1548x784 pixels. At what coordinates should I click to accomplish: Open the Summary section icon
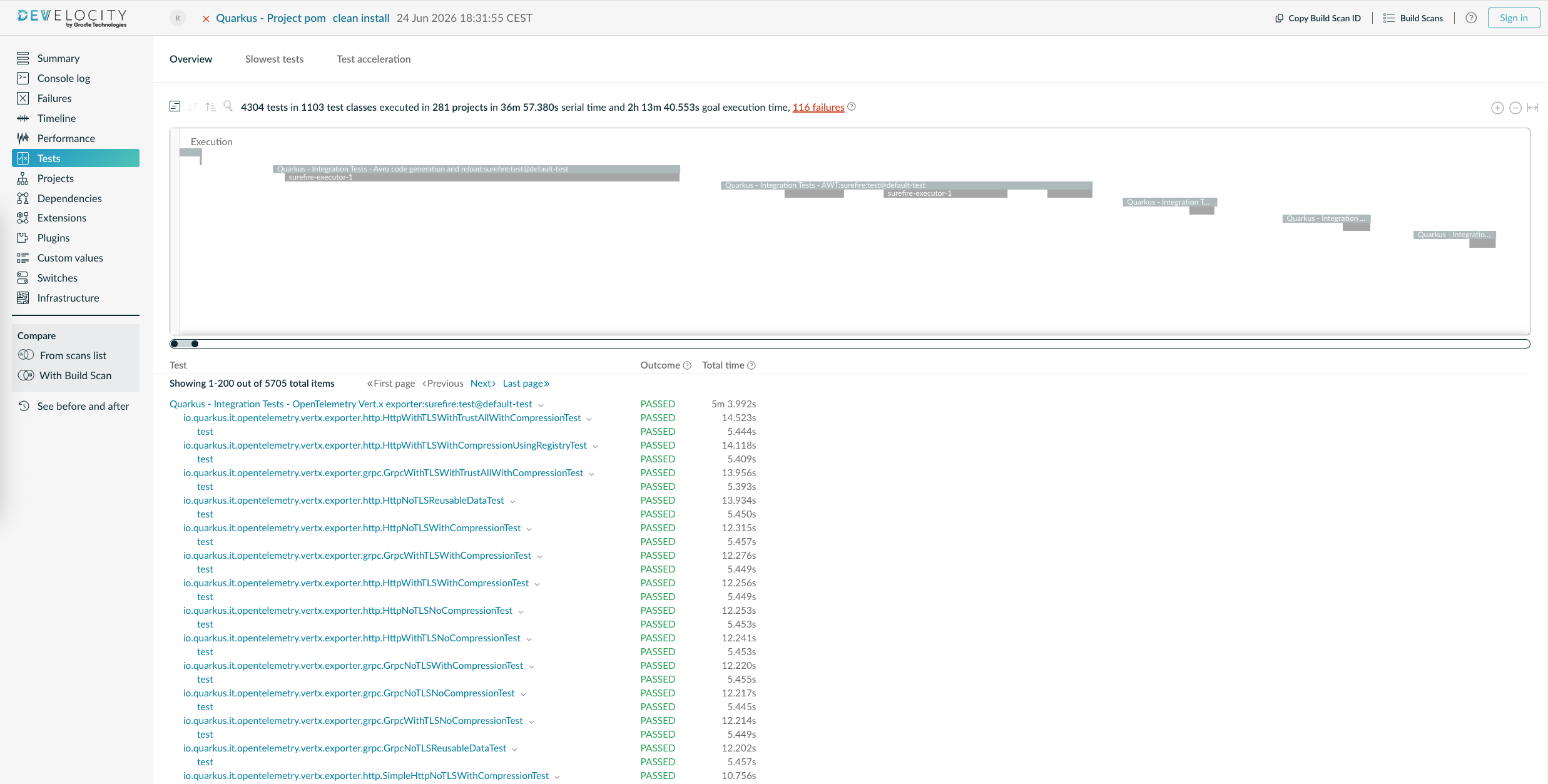pyautogui.click(x=23, y=58)
